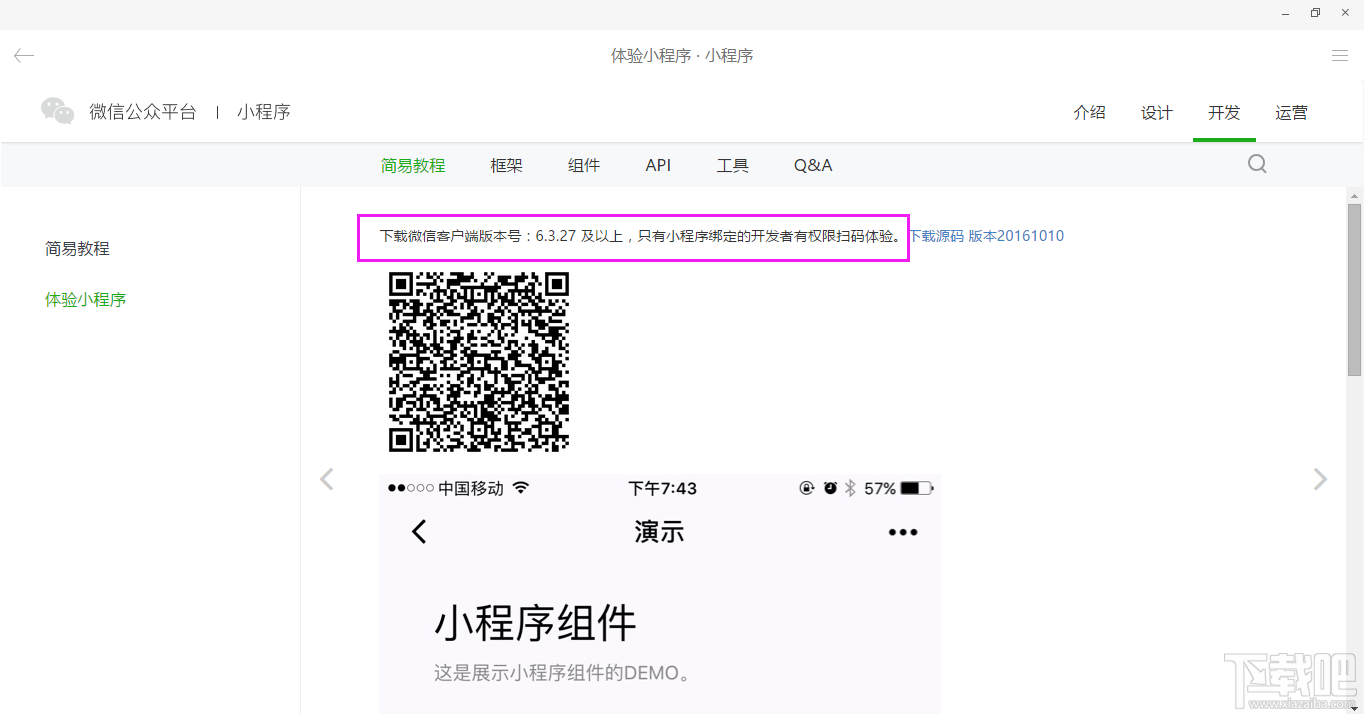Image resolution: width=1364 pixels, height=714 pixels.
Task: Open the Q&A section
Action: pos(812,165)
